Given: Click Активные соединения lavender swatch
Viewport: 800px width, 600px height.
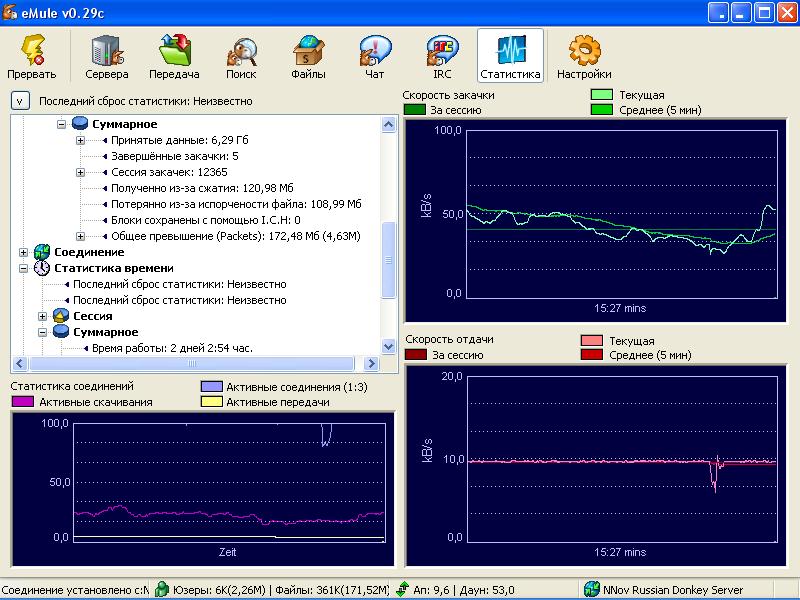Looking at the screenshot, I should pyautogui.click(x=212, y=387).
